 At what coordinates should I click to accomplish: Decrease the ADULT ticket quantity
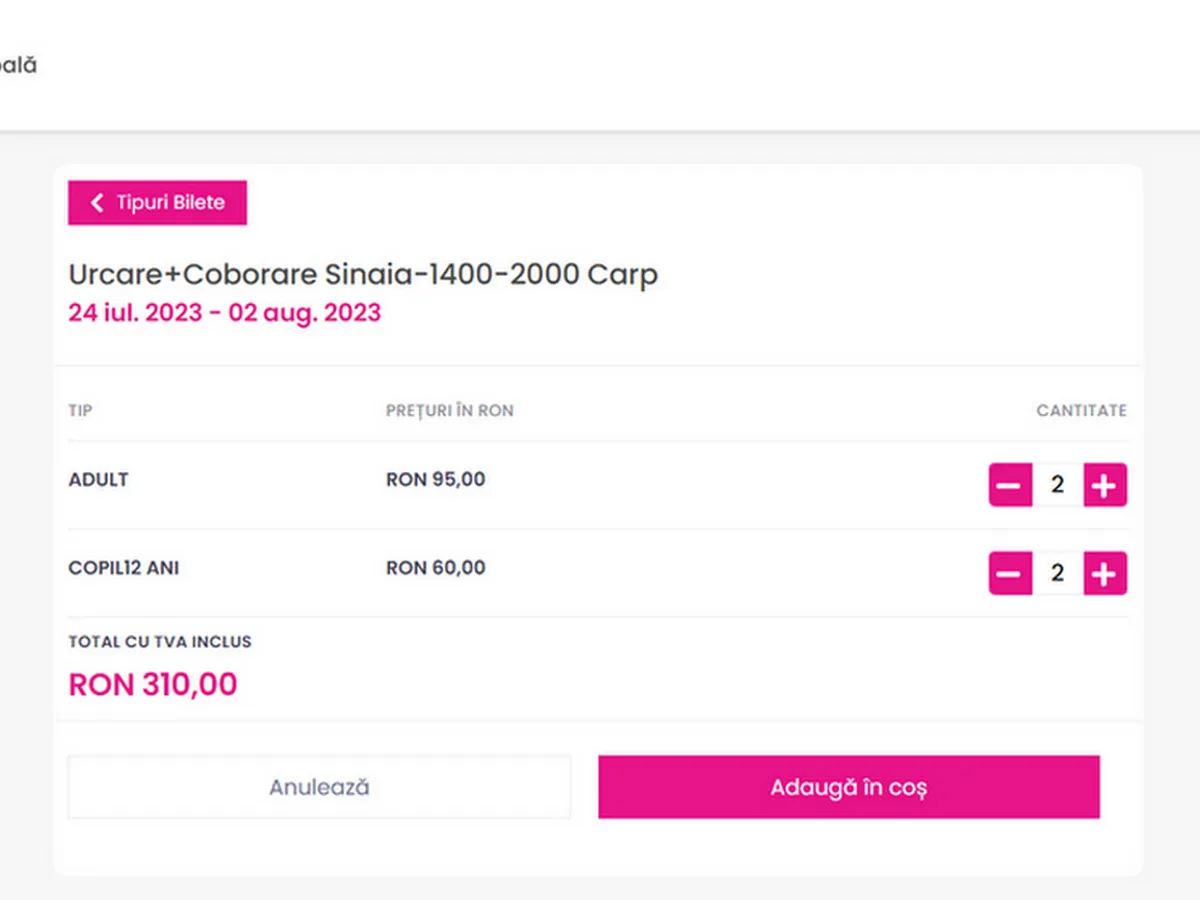tap(1010, 486)
